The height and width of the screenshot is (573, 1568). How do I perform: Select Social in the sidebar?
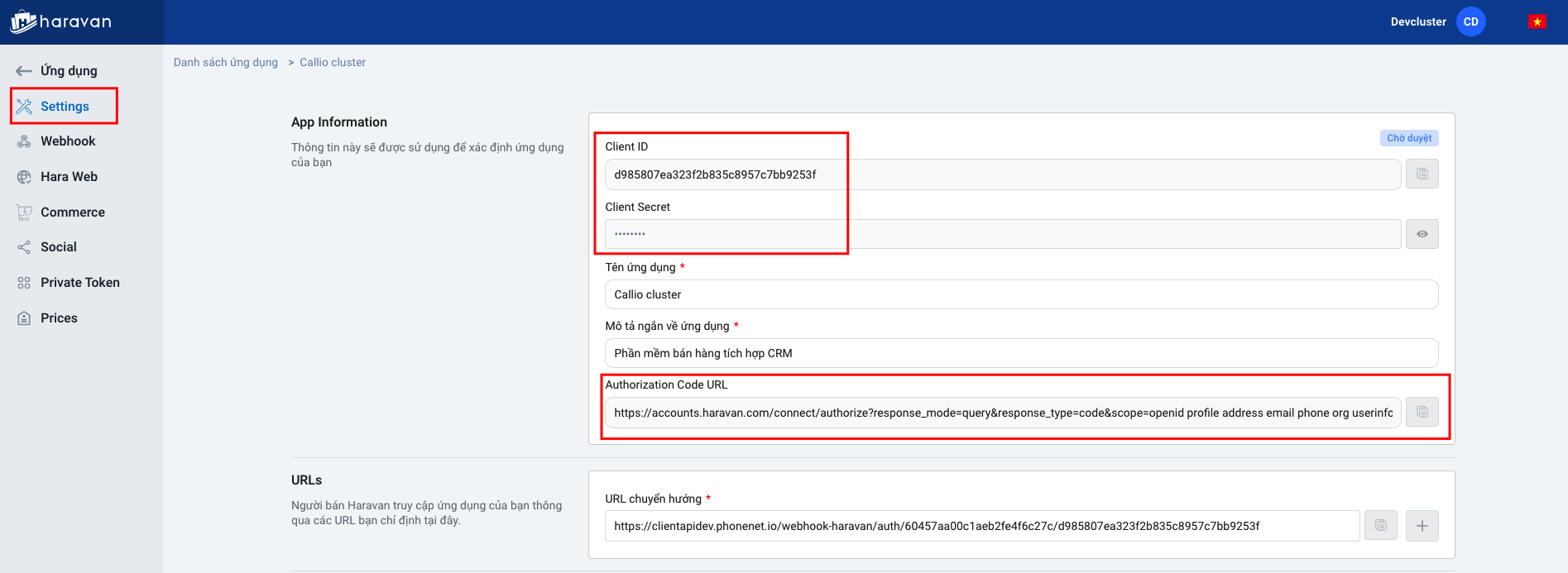(x=58, y=247)
